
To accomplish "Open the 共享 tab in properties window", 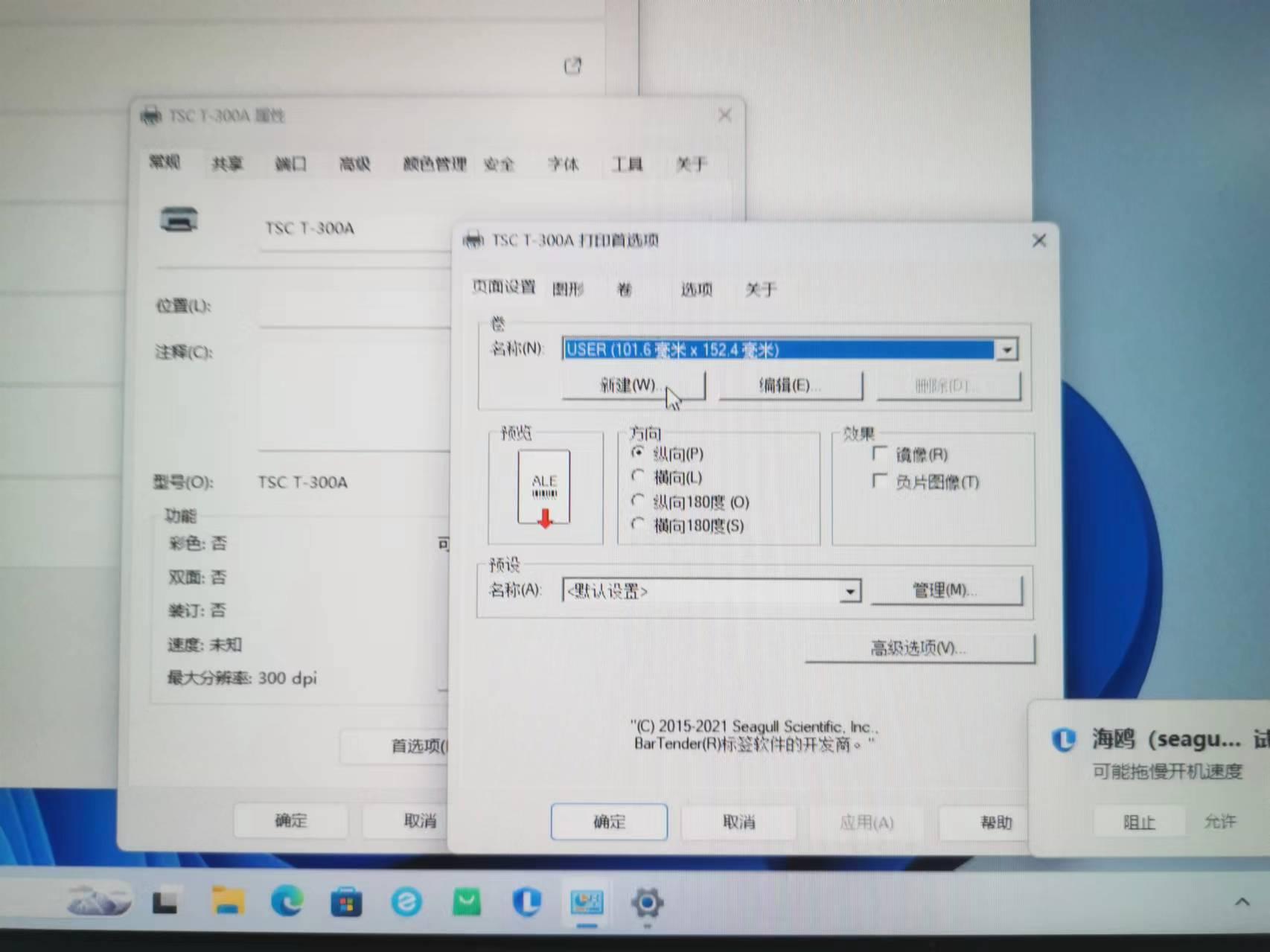I will point(227,164).
